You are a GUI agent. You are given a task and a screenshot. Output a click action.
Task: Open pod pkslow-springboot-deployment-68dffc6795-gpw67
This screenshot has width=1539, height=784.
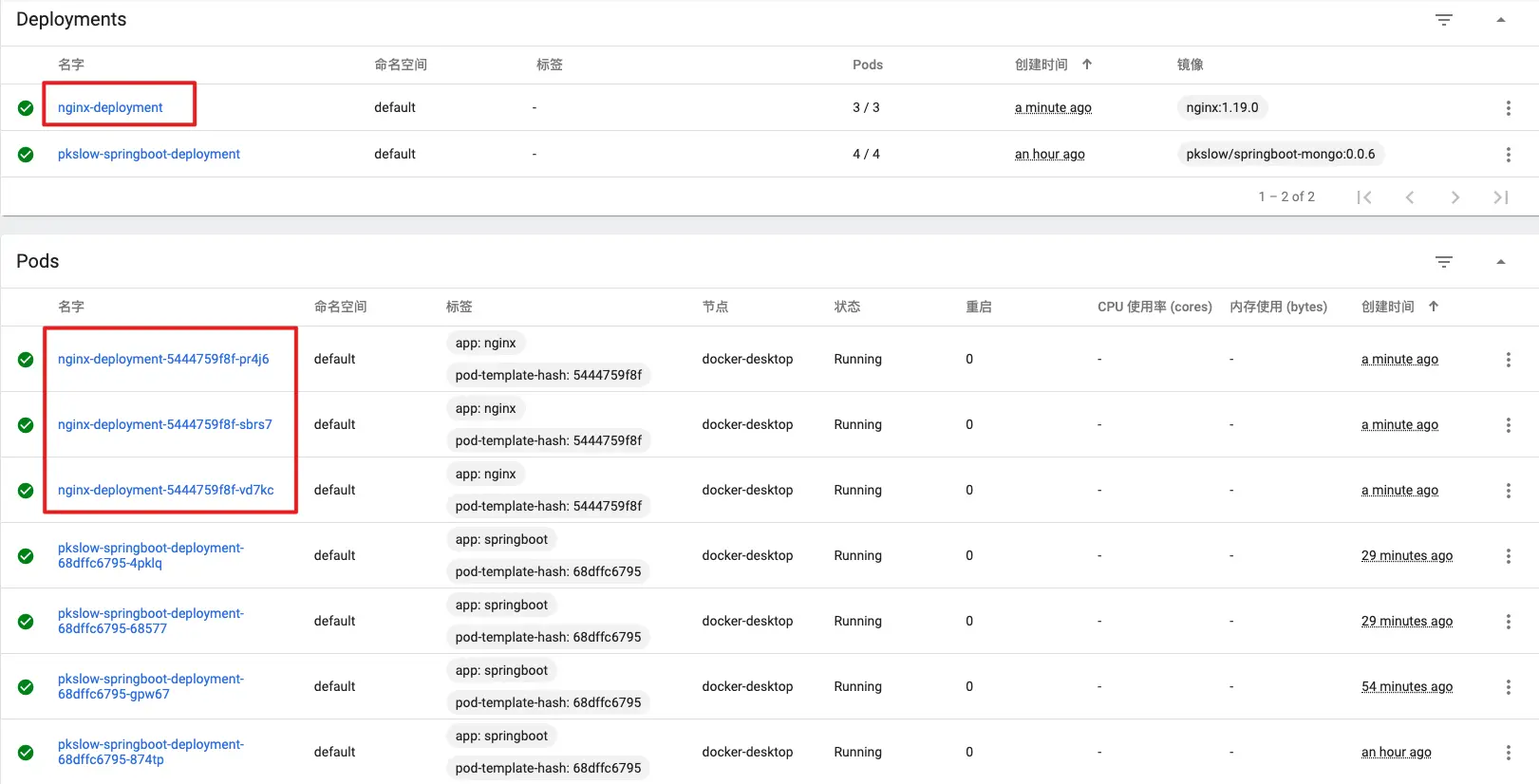coord(151,686)
